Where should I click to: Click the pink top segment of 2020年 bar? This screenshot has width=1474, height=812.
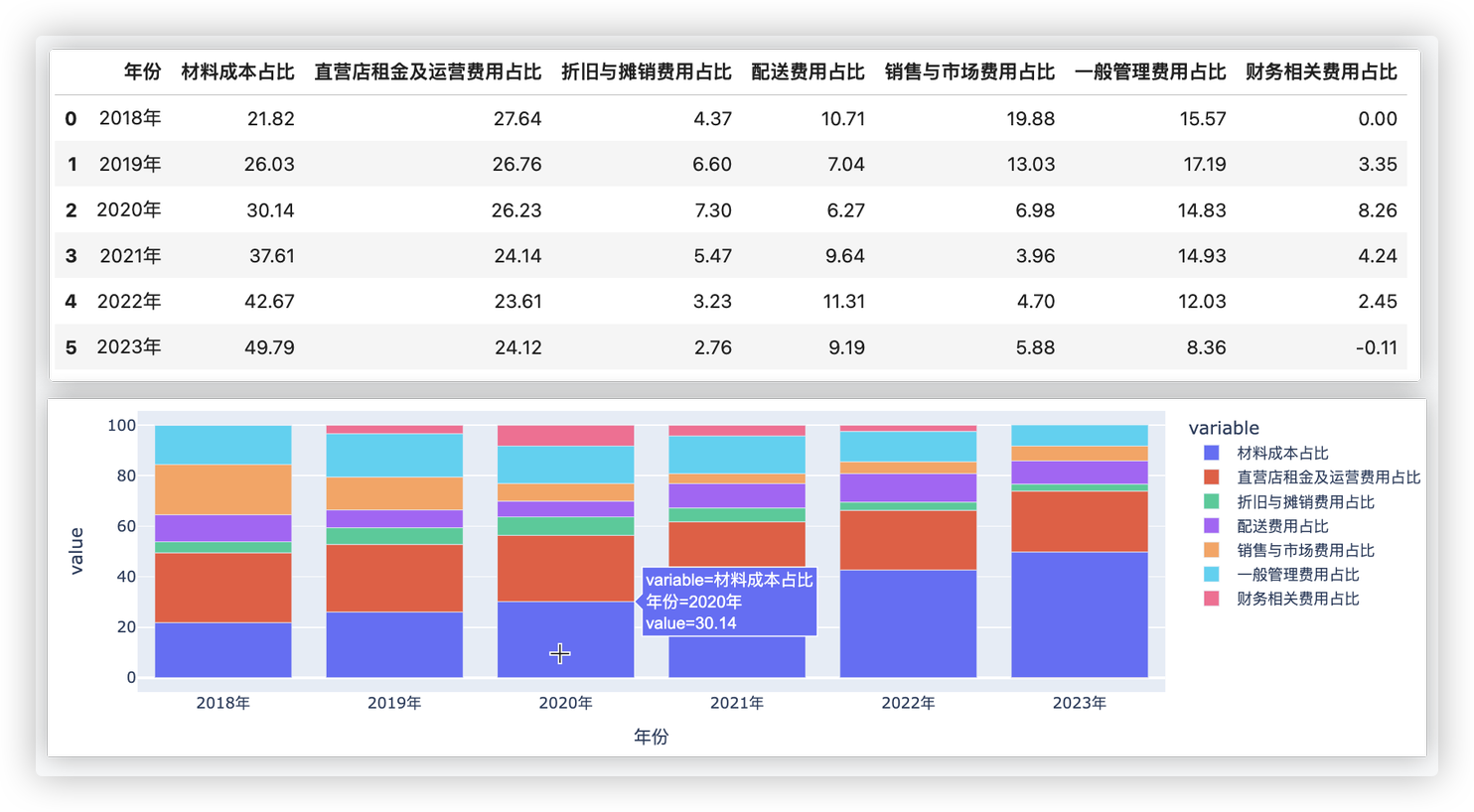click(x=565, y=436)
